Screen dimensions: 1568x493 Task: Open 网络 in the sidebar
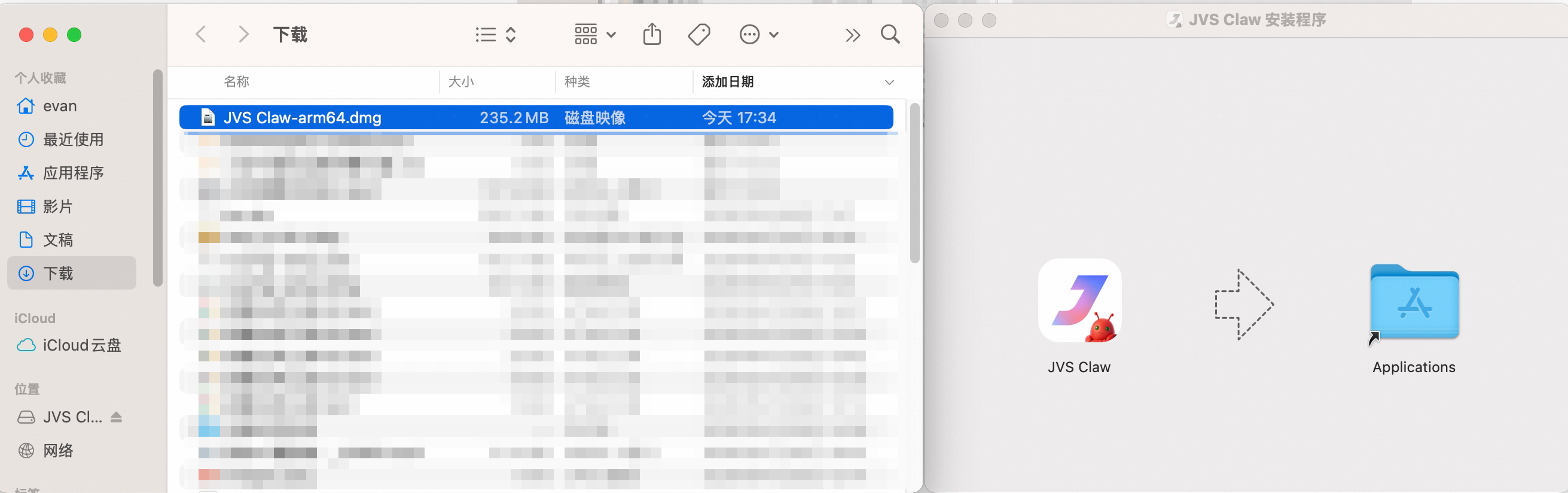point(72,451)
